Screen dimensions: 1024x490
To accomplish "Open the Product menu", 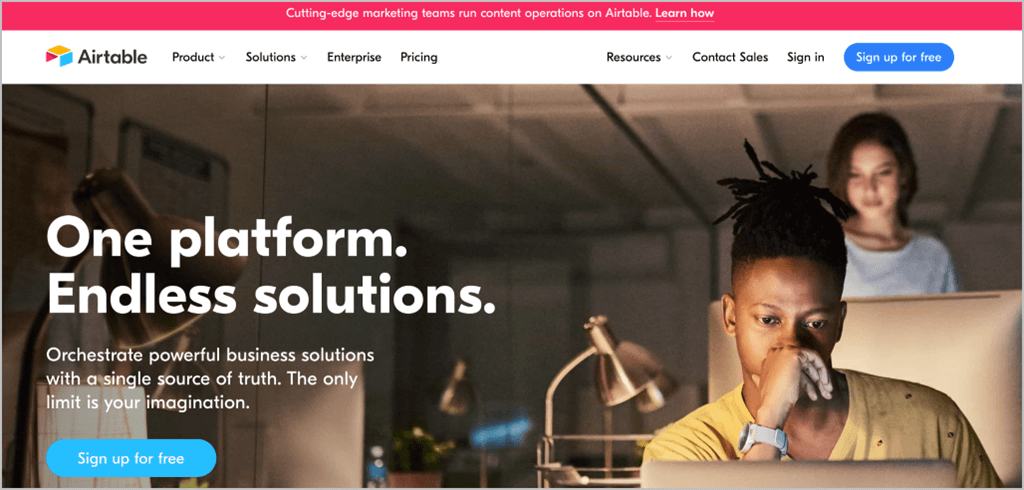I will tap(193, 57).
